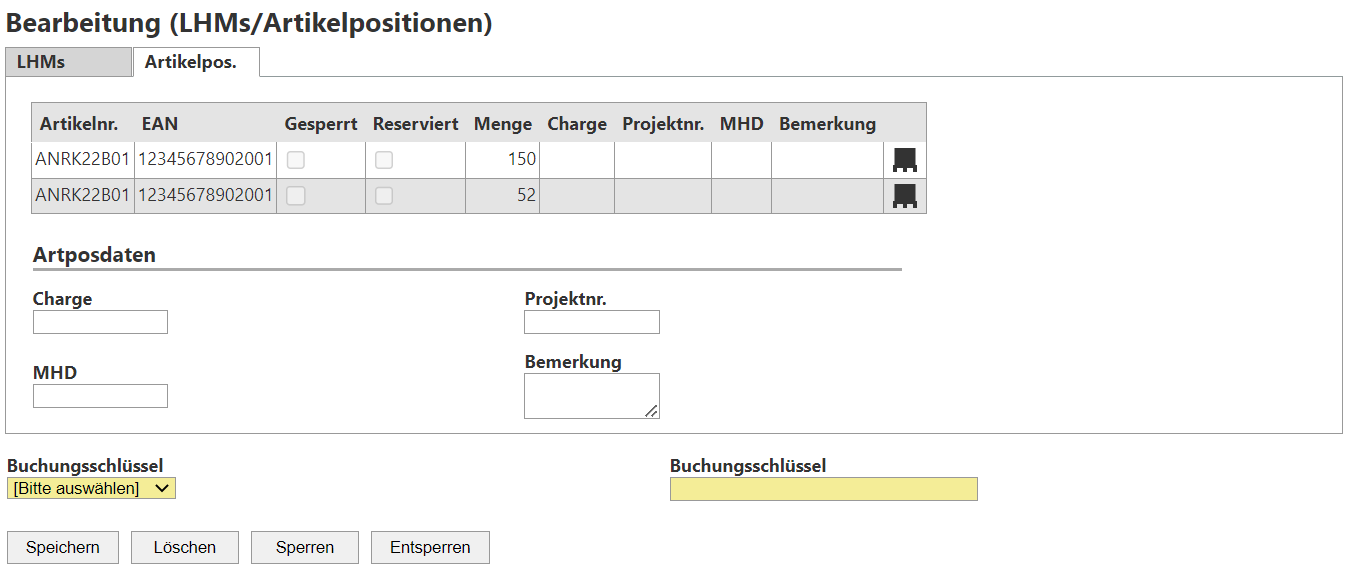Screen dimensions: 1348x574
Task: Toggle Gesperrt checkbox in first row
Action: (x=296, y=160)
